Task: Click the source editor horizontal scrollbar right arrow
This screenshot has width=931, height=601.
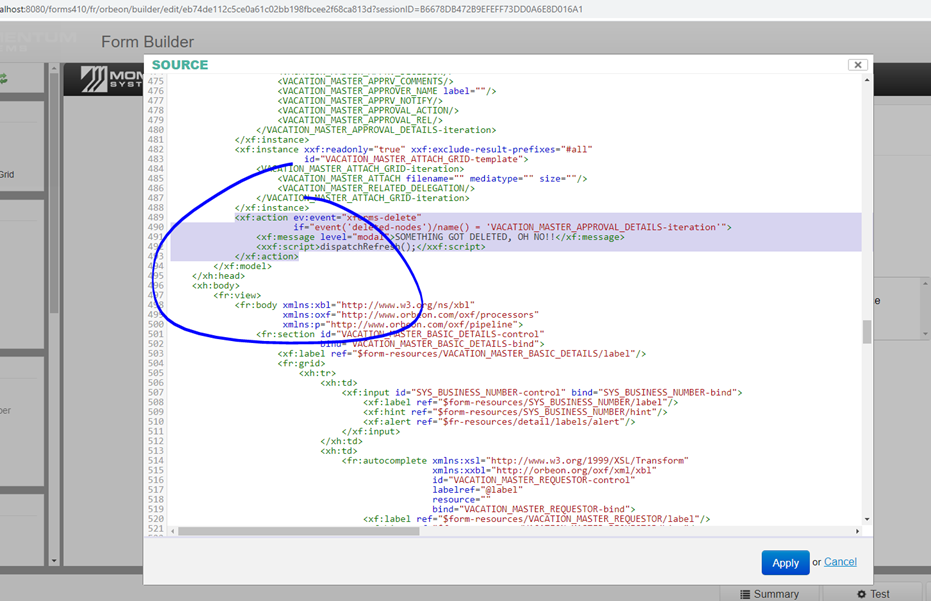Action: (857, 531)
